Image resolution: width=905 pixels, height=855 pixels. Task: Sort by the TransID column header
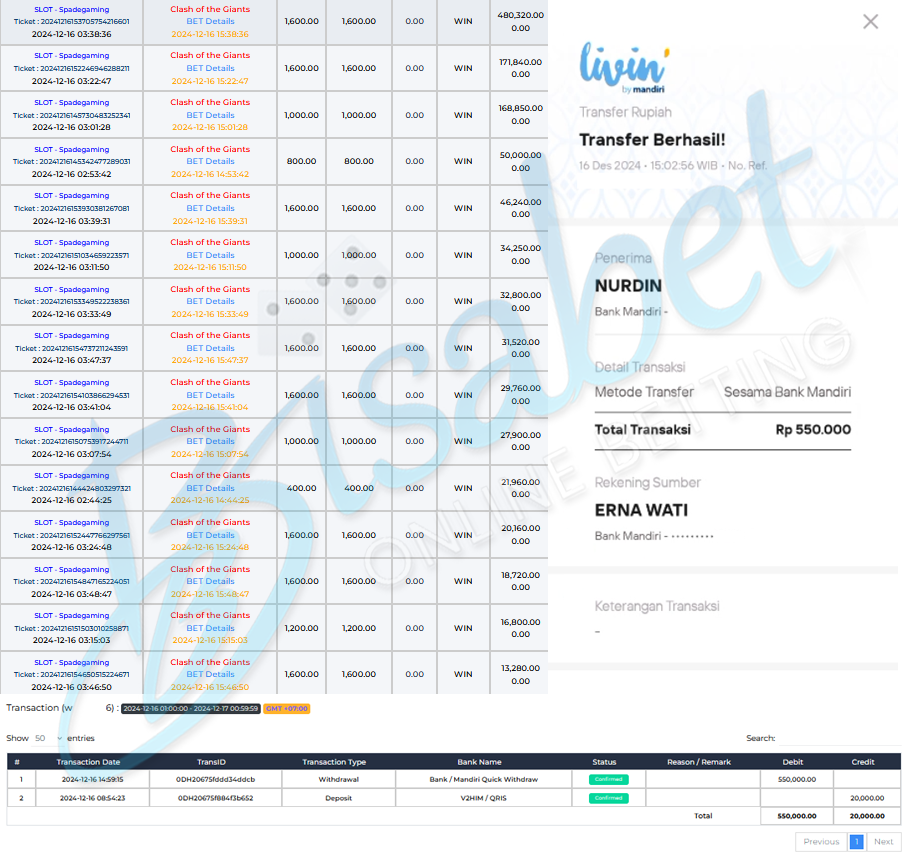[x=211, y=762]
